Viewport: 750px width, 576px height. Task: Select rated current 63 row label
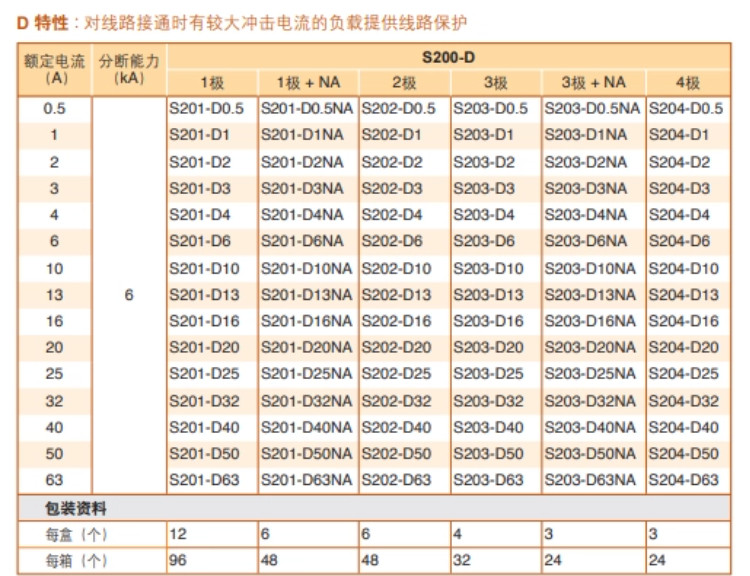[55, 480]
